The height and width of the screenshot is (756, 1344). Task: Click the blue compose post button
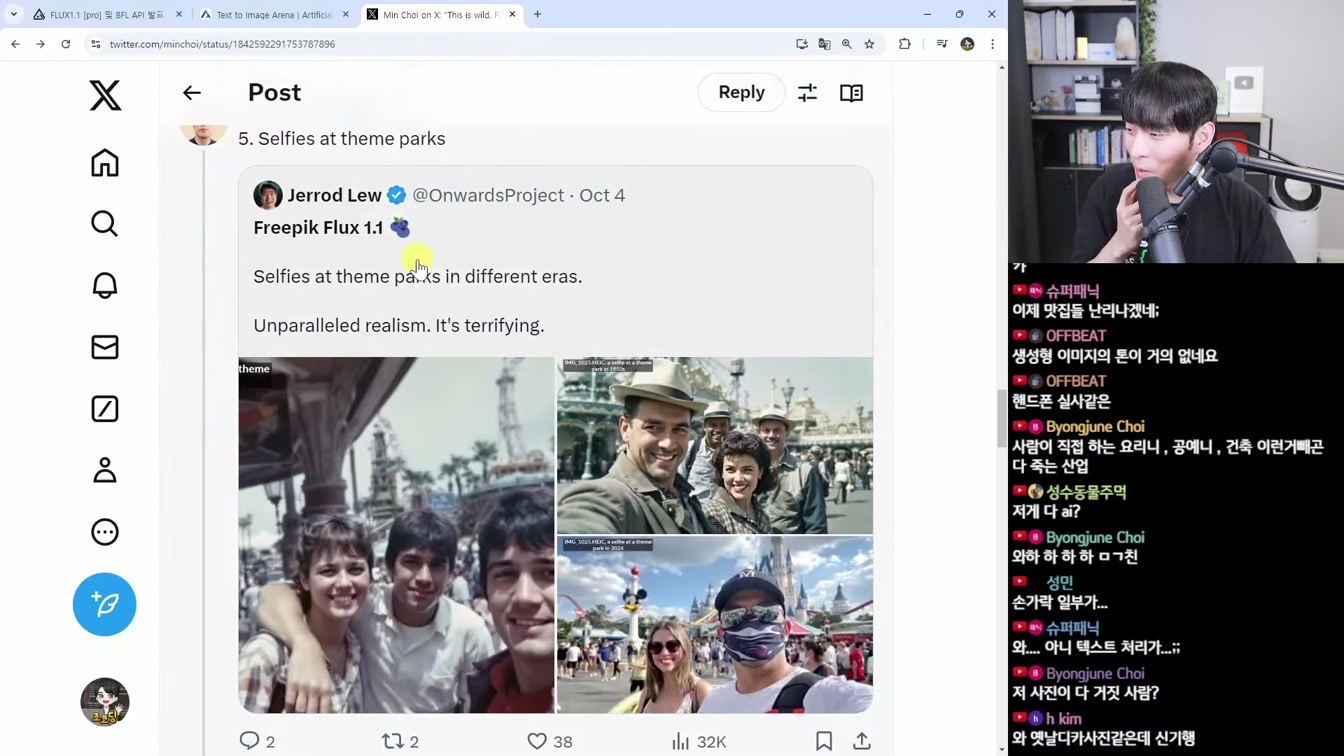(x=105, y=604)
